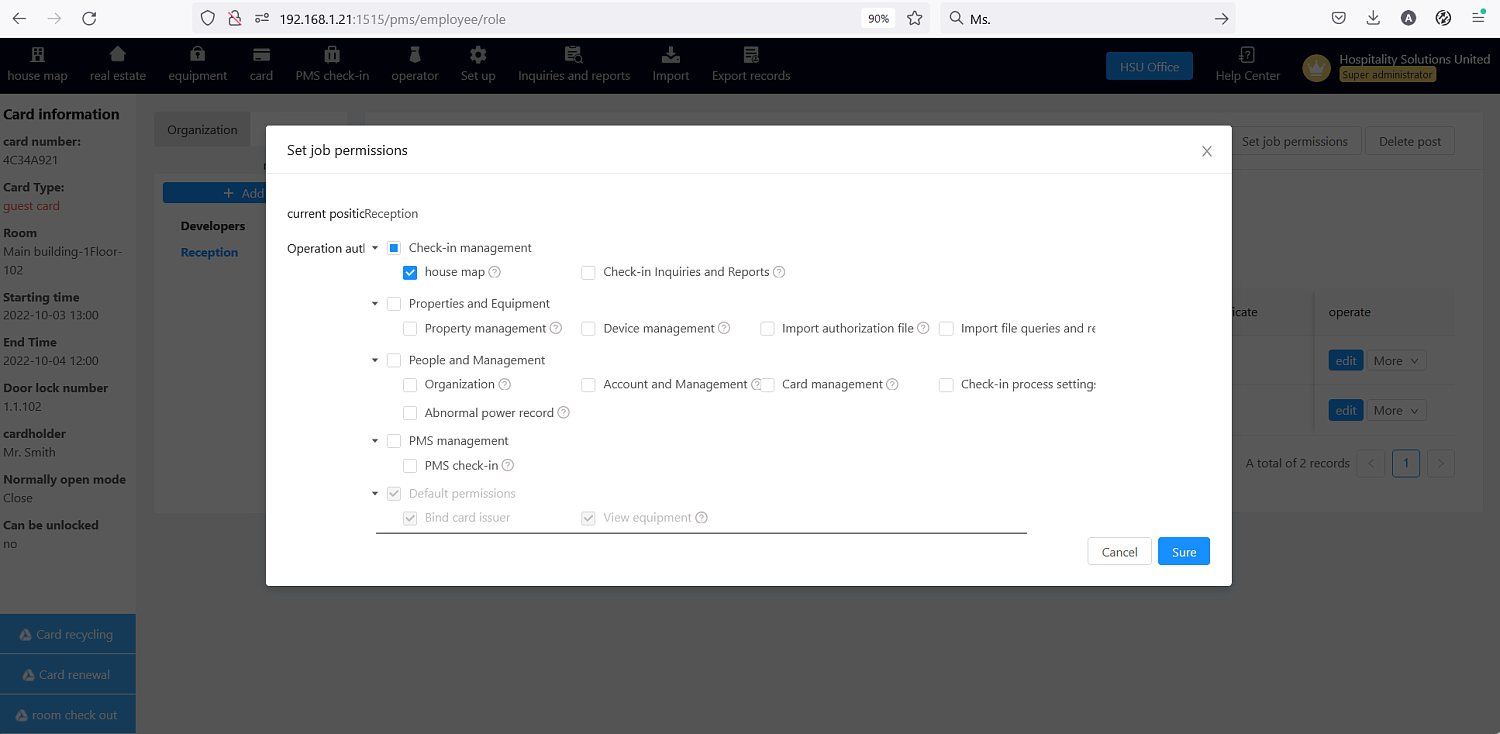Collapse the Properties and Equipment tree node
This screenshot has width=1500, height=734.
(375, 304)
